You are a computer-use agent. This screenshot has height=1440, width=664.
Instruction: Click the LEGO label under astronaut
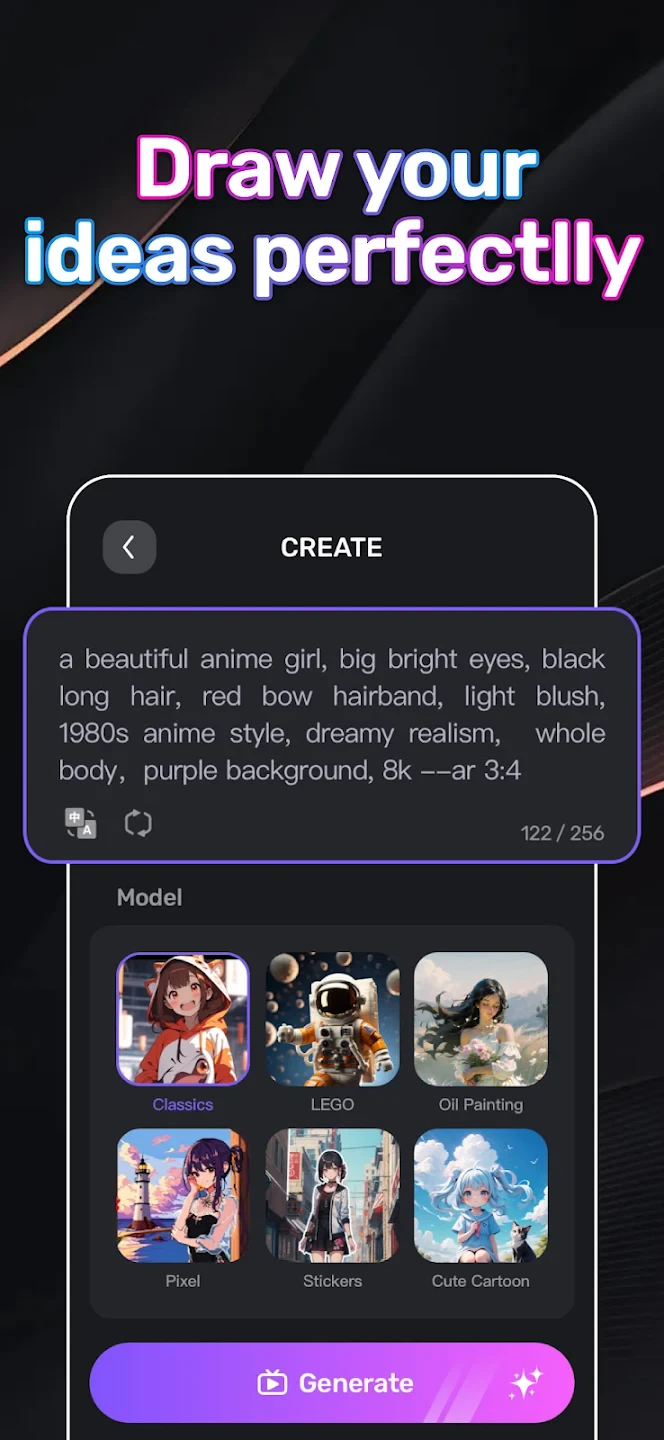coord(332,1105)
